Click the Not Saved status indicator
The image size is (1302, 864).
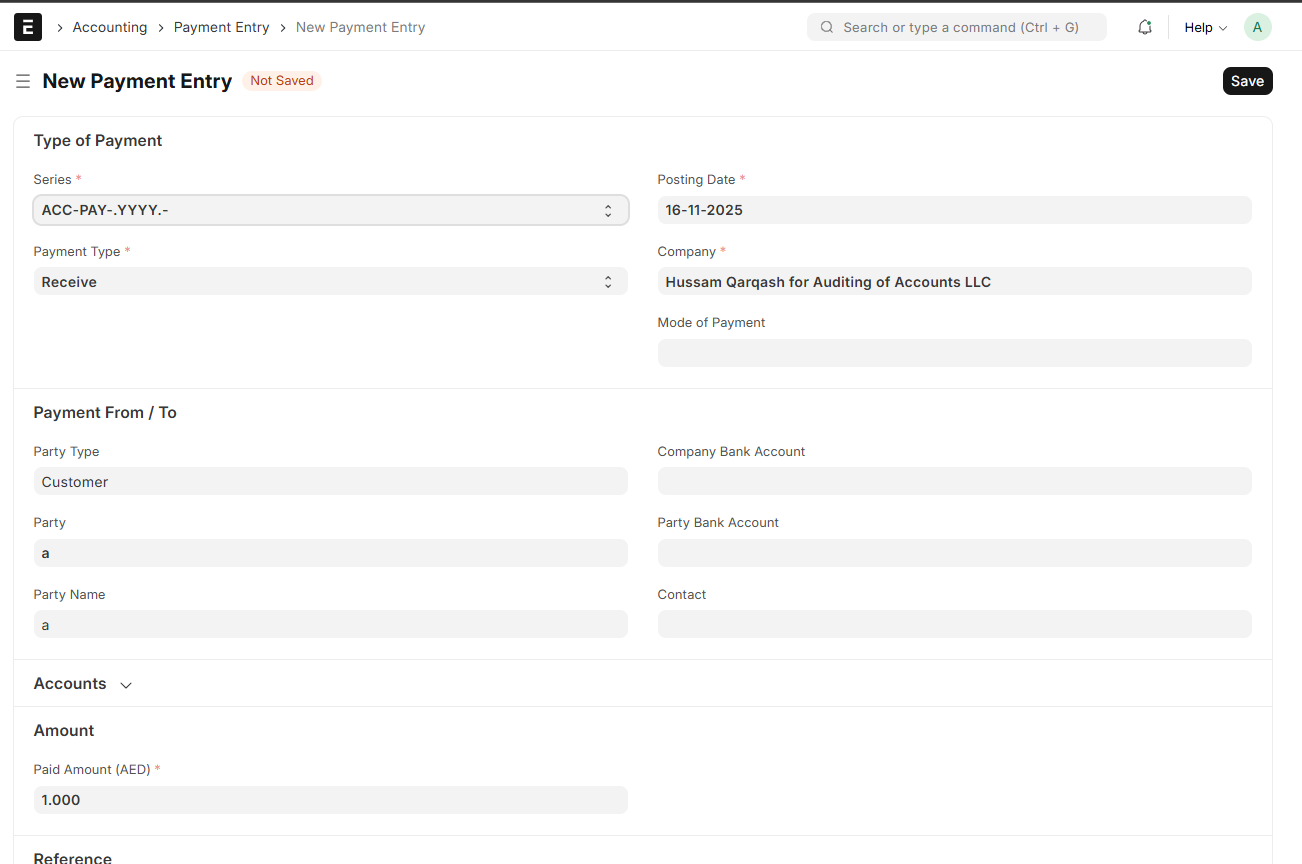[x=281, y=81]
